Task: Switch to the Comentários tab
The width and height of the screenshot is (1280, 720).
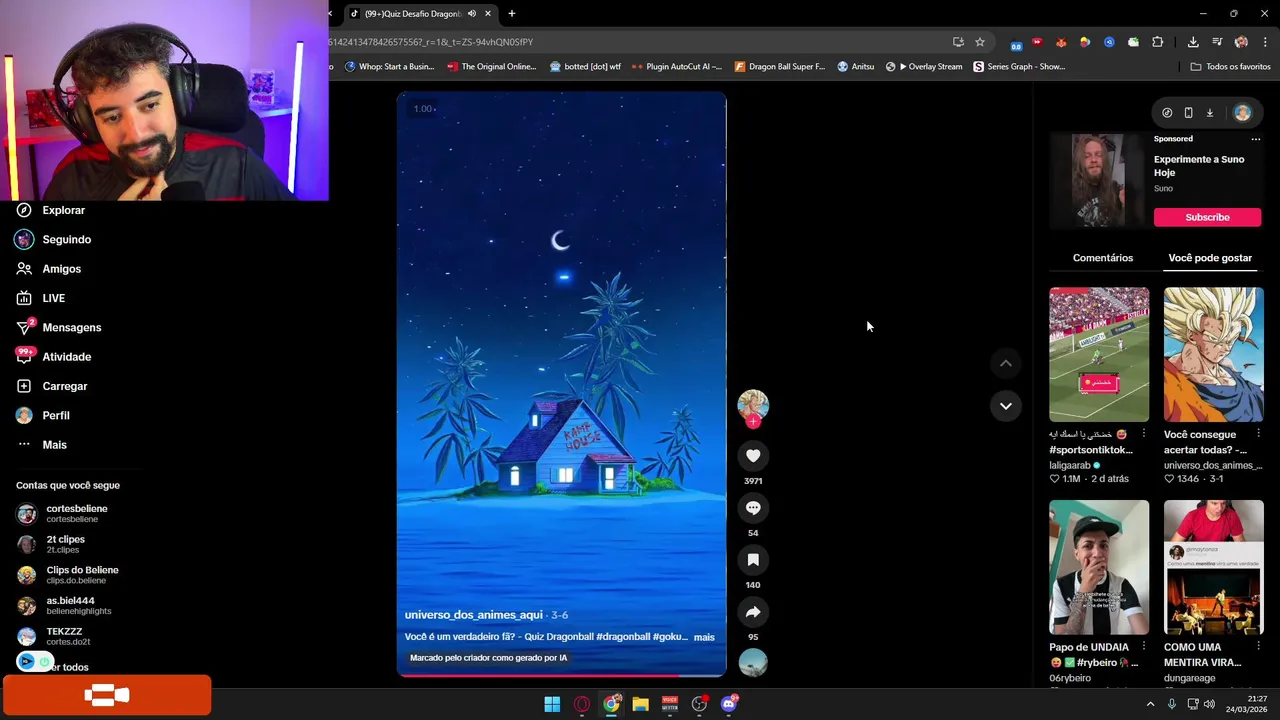Action: click(x=1103, y=258)
